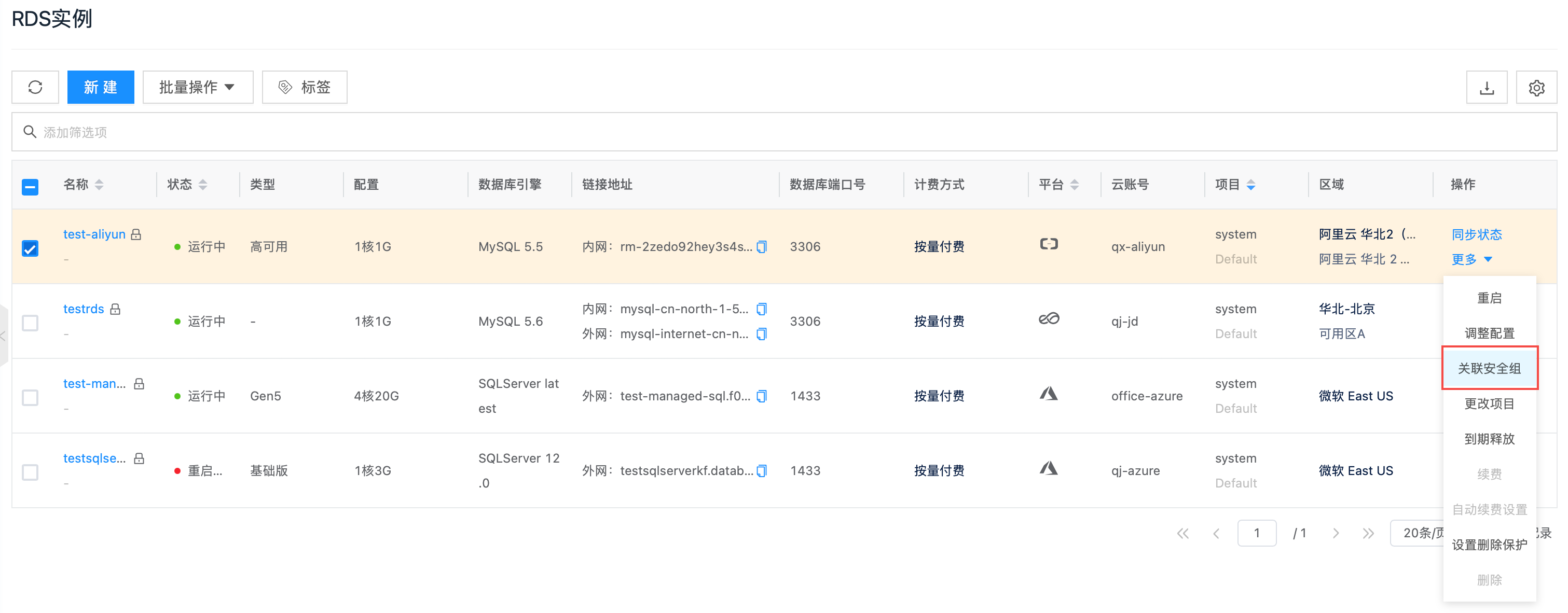This screenshot has width=1568, height=613.
Task: Sort by name using the sort arrows
Action: (x=99, y=184)
